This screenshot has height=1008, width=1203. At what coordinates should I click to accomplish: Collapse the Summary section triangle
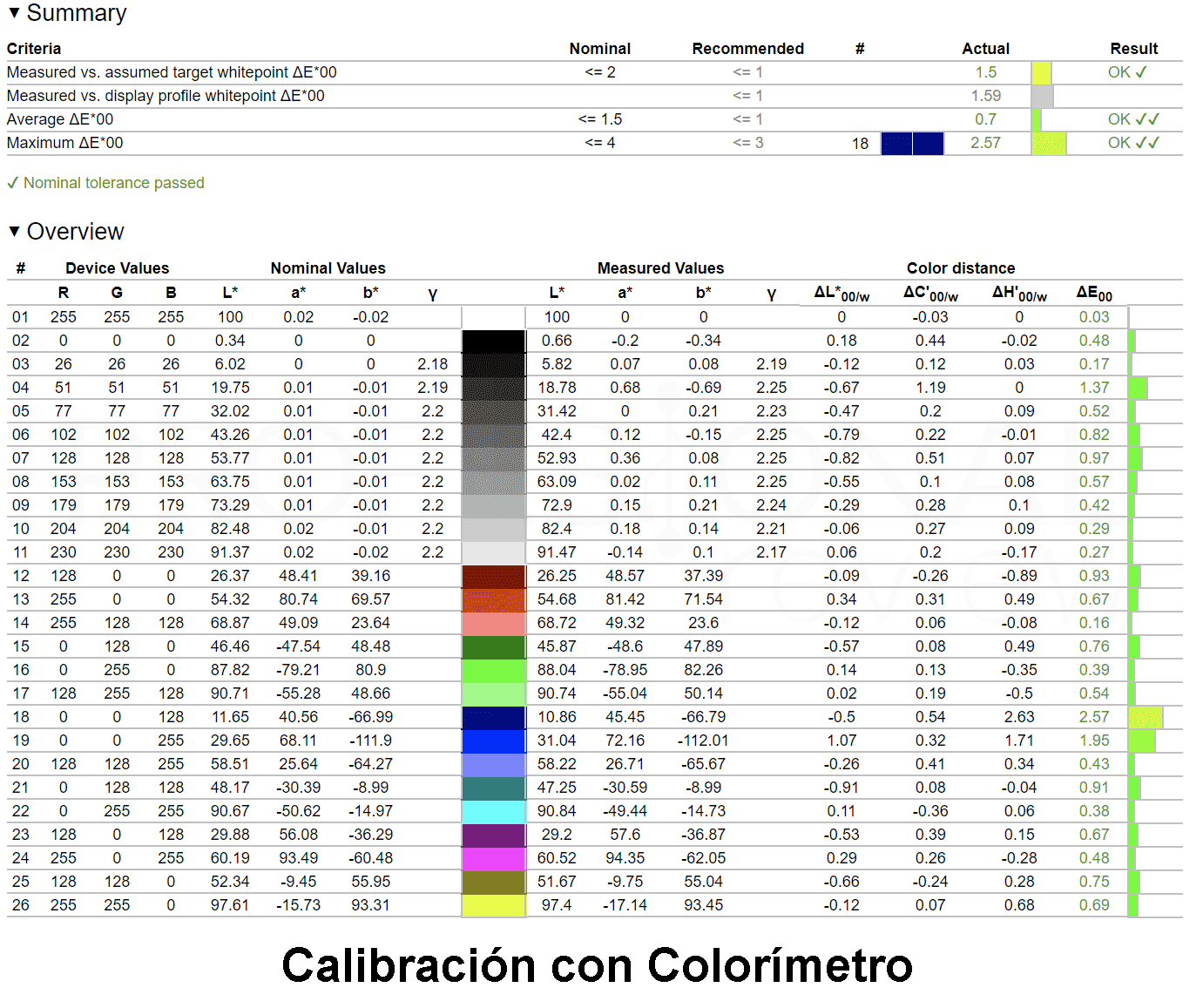click(14, 13)
